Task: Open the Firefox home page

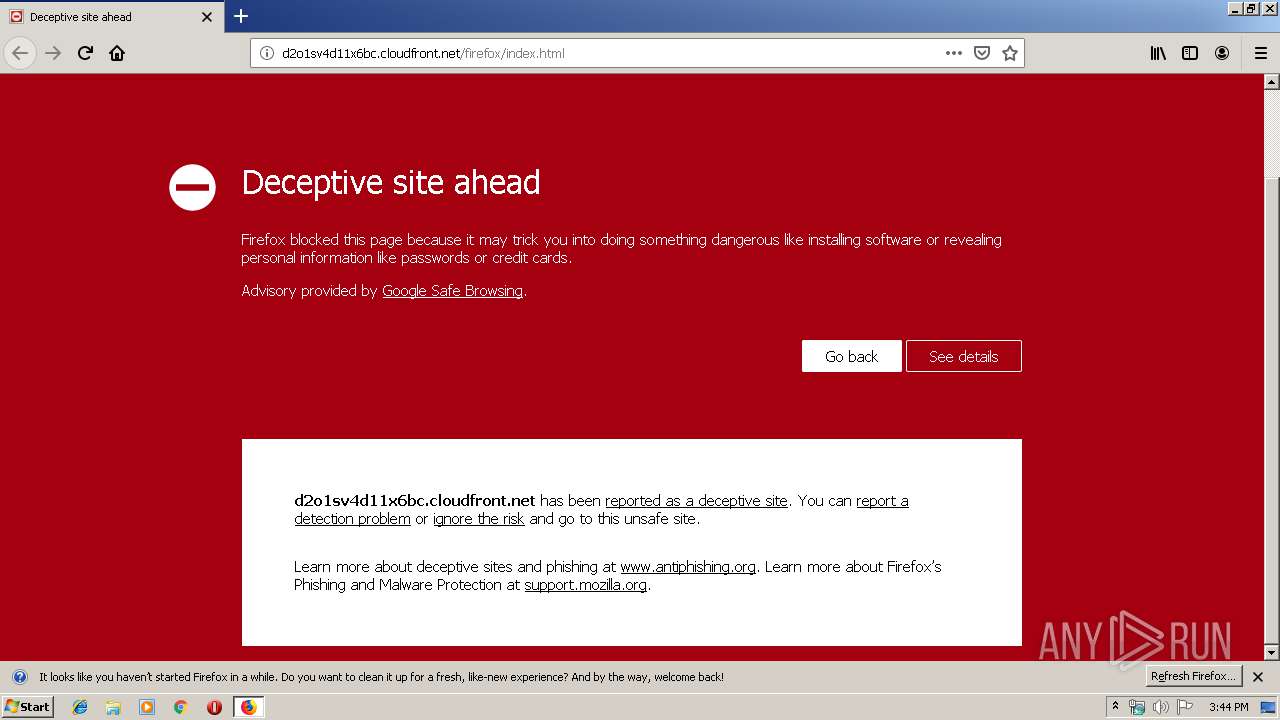Action: coord(117,53)
